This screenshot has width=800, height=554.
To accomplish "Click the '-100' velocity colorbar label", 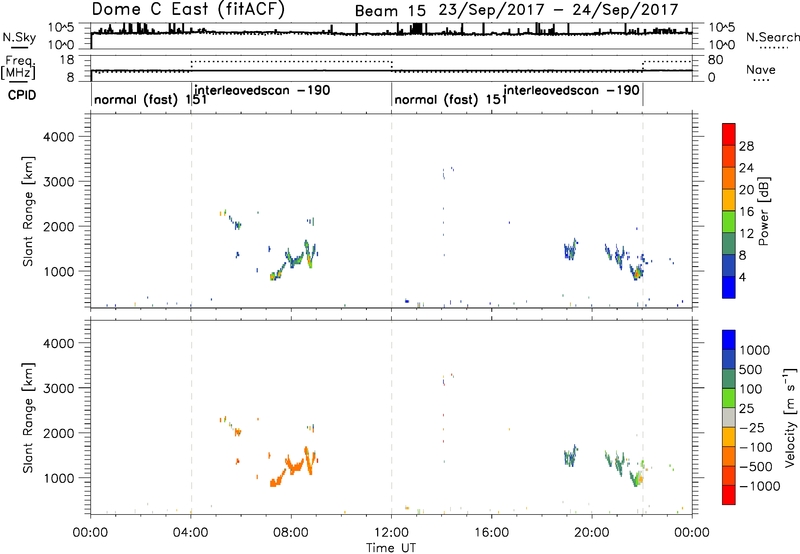I will click(x=756, y=447).
